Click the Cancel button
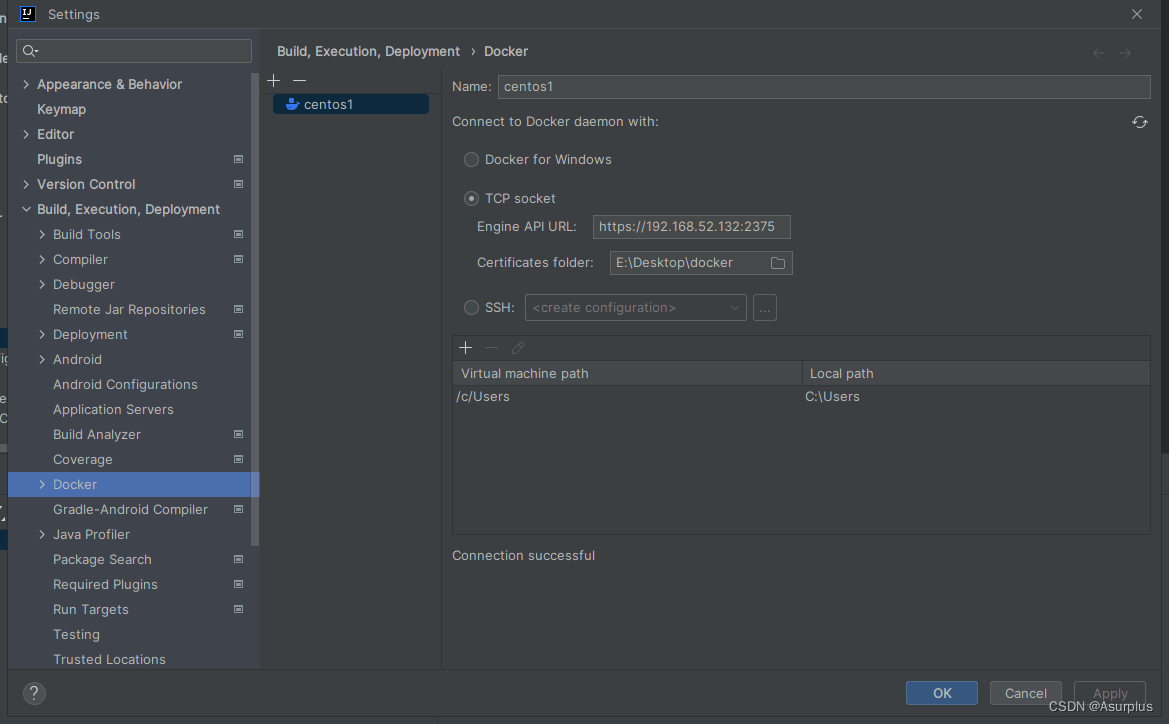 point(1025,693)
